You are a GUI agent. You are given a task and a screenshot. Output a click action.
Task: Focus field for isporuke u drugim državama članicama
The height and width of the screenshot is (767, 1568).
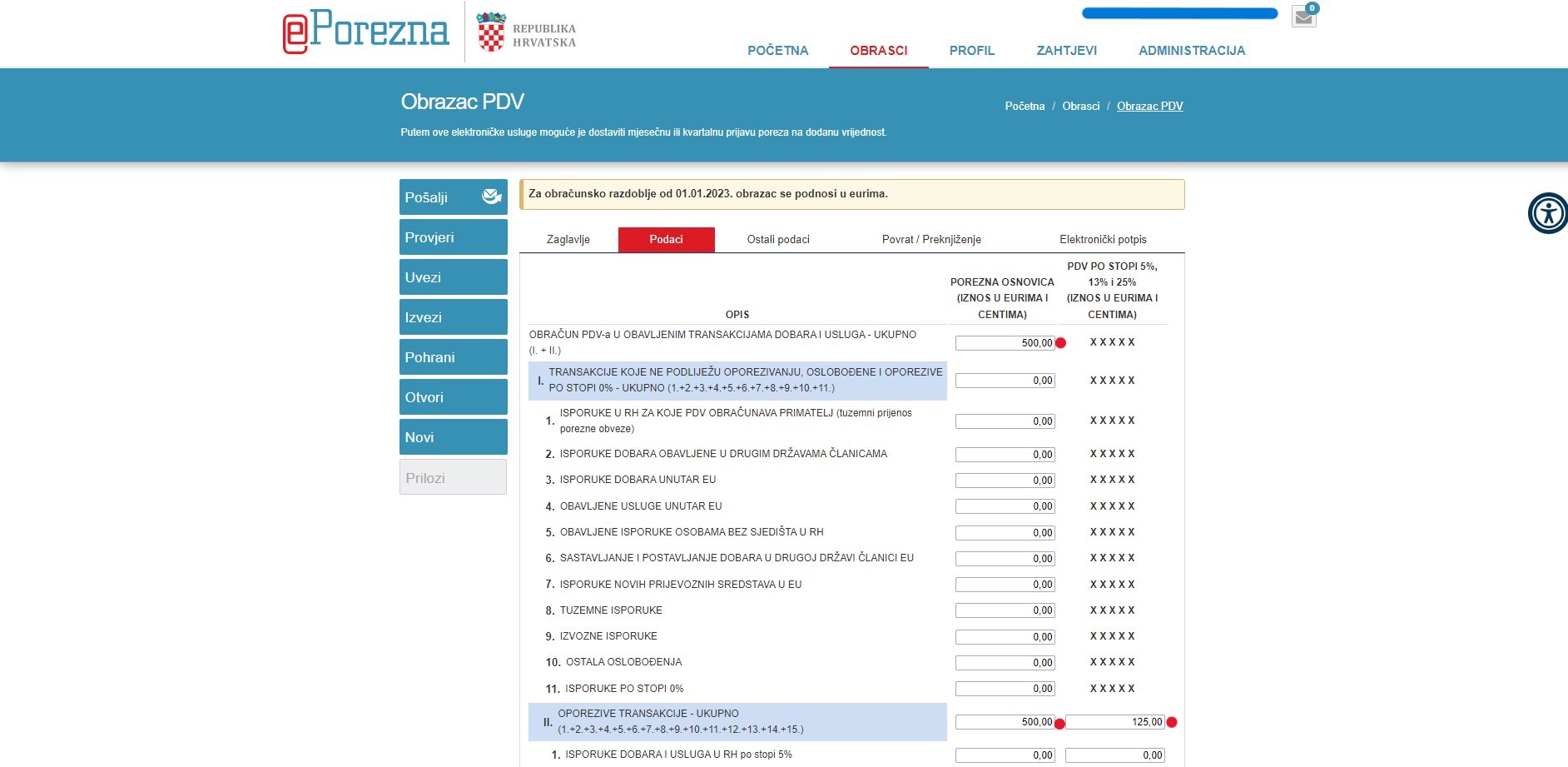pos(1005,455)
